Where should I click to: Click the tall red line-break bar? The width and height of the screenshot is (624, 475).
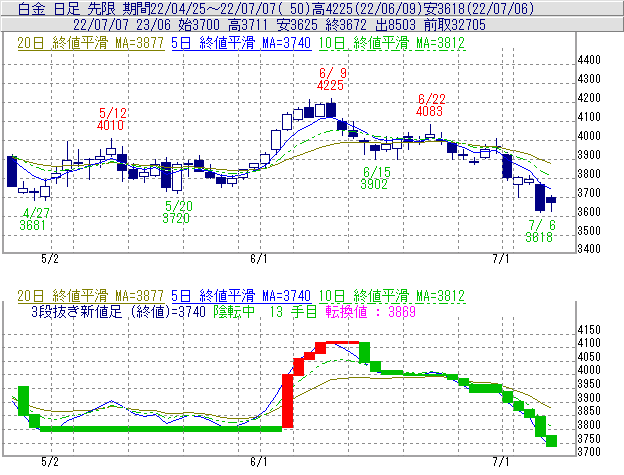click(287, 401)
